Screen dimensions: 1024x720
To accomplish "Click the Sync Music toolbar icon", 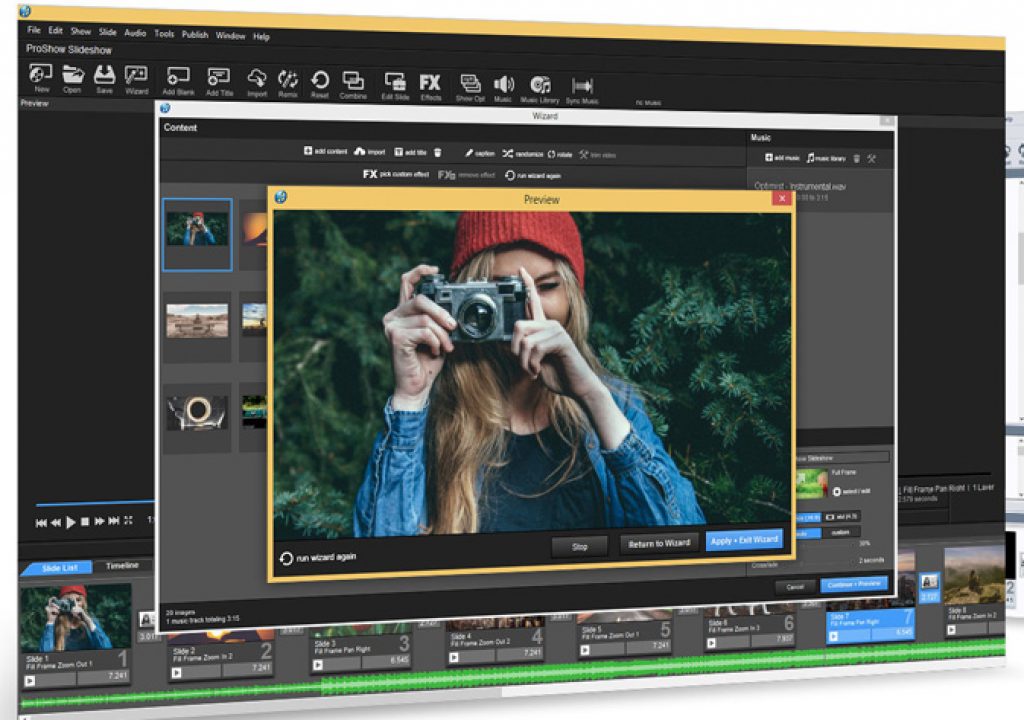I will pyautogui.click(x=582, y=90).
